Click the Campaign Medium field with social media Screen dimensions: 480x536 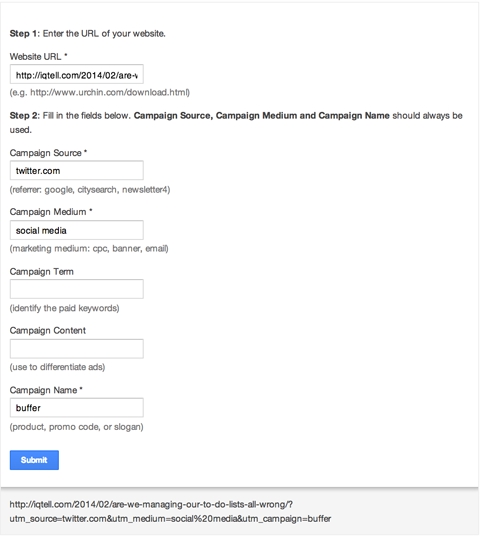point(77,230)
